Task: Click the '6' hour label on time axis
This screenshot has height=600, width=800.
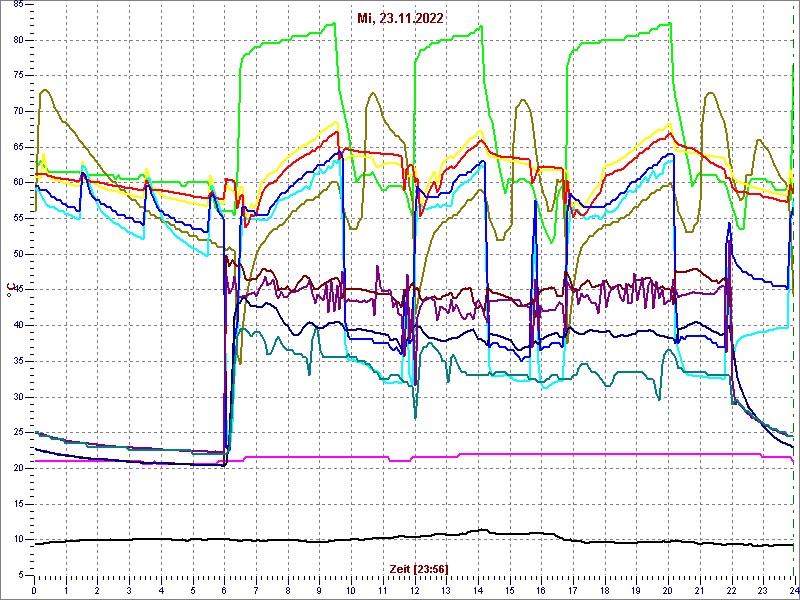Action: point(224,591)
